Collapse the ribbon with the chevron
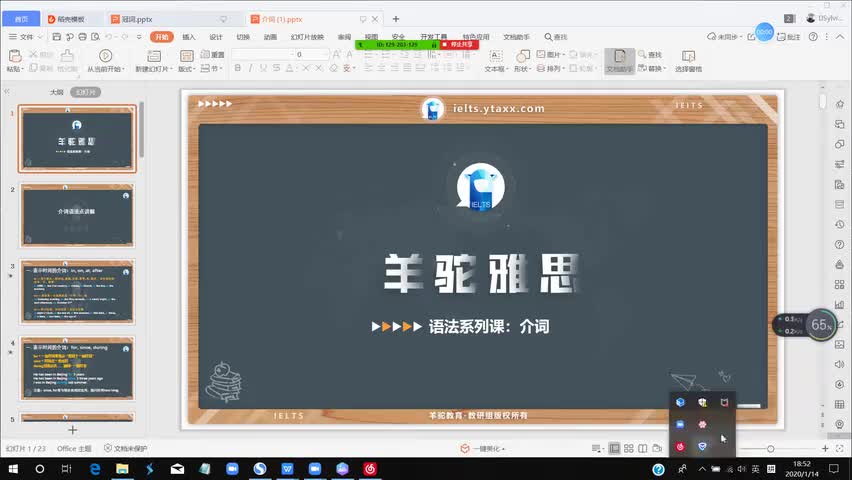852x480 pixels. coord(840,37)
